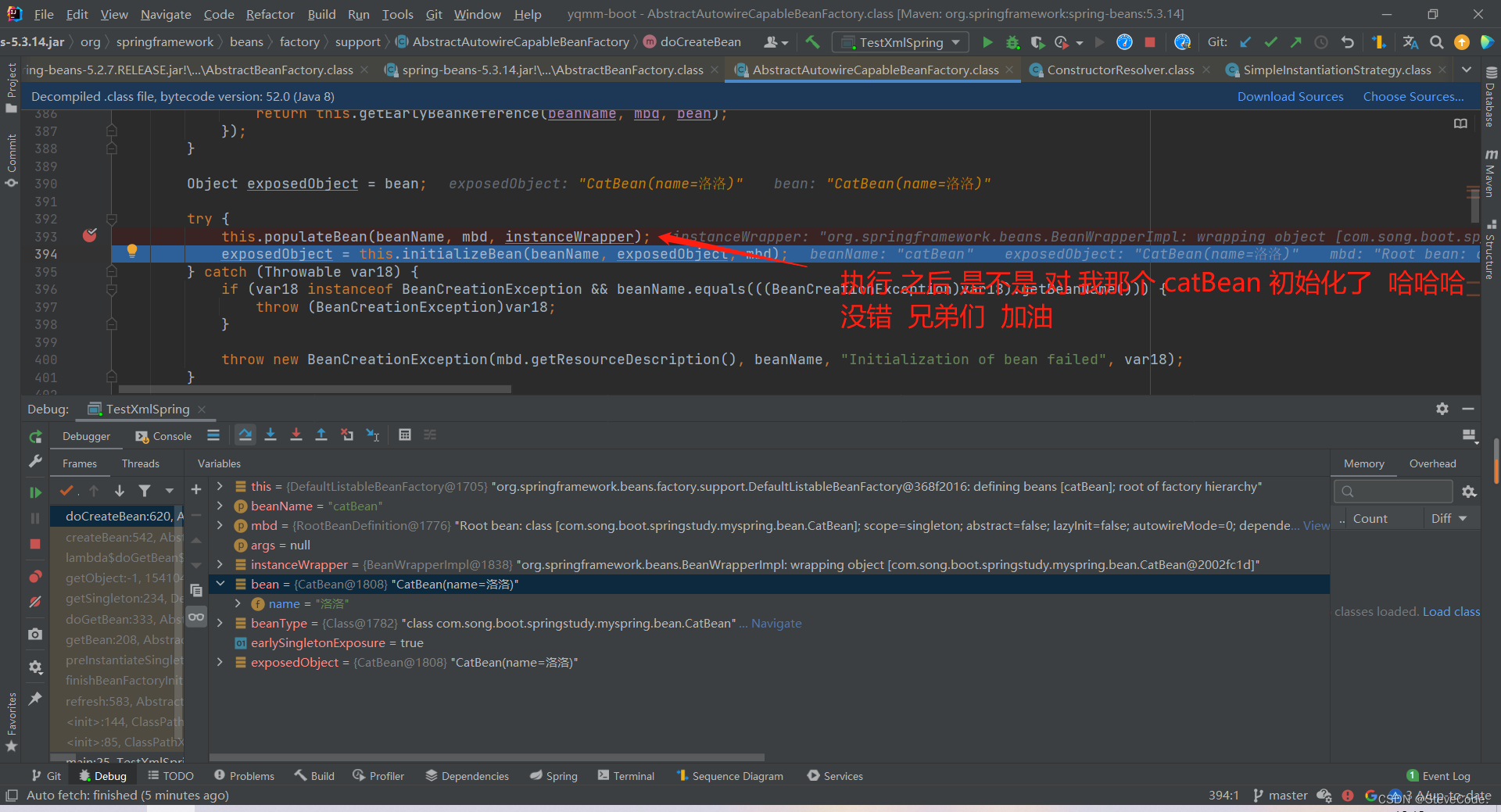This screenshot has height=812, width=1501.
Task: Rerun TestXmlSpring debug session icon
Action: point(35,436)
